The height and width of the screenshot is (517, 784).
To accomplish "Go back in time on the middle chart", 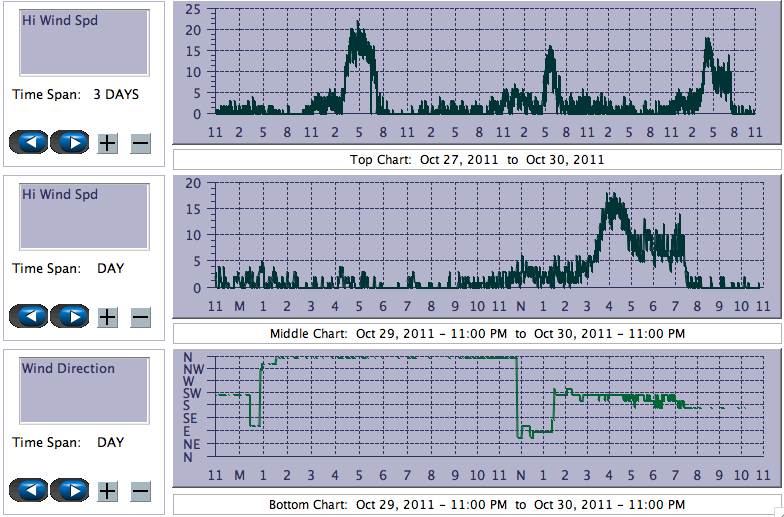I will (29, 317).
